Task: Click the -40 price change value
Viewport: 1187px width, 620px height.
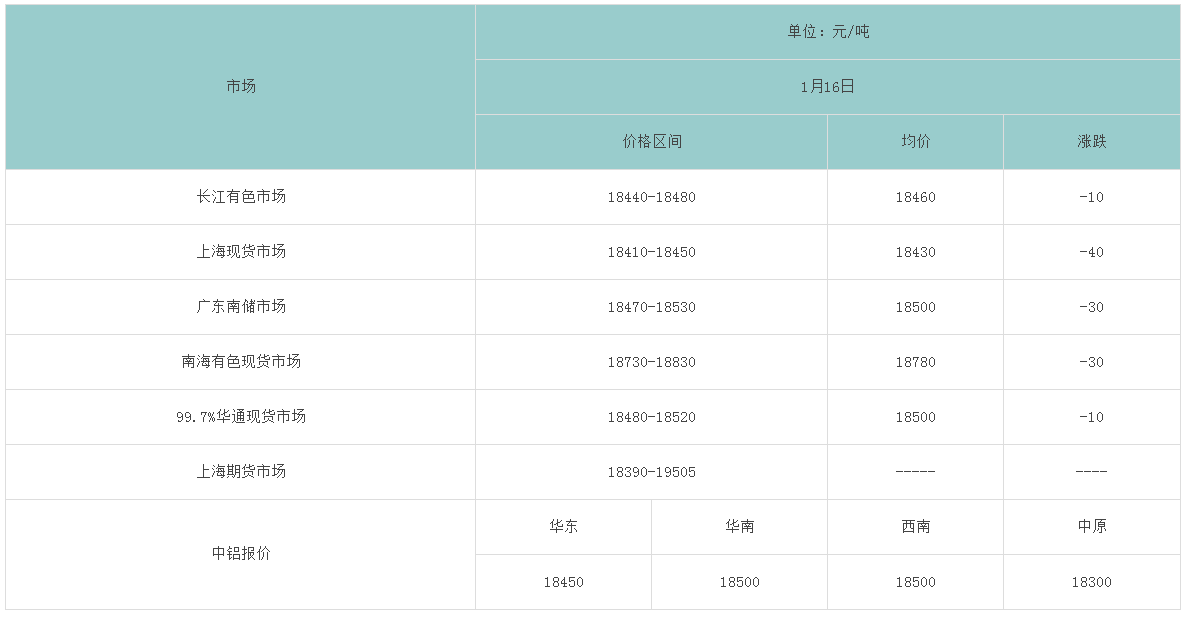Action: coord(1091,252)
